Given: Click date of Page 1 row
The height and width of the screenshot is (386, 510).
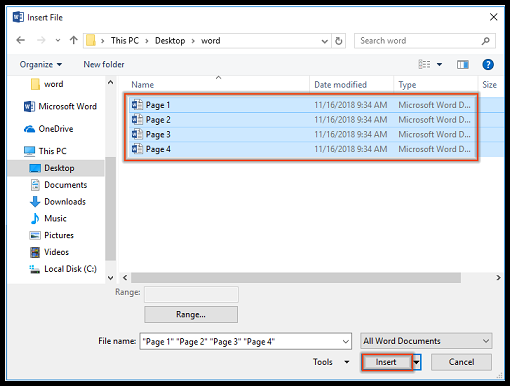Looking at the screenshot, I should tap(351, 105).
